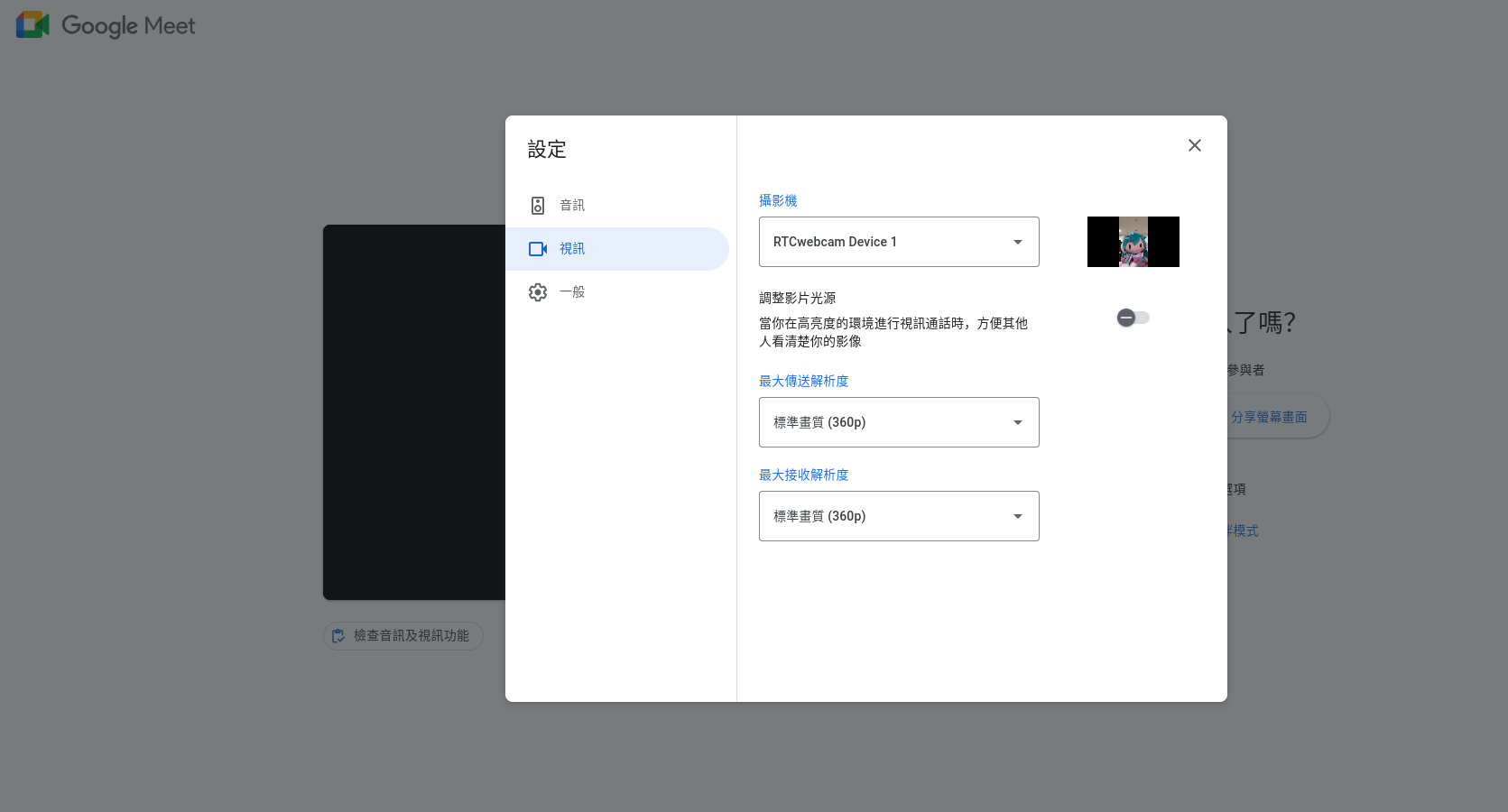Close the 設定 dialog with the X
The width and height of the screenshot is (1508, 812).
(1195, 145)
